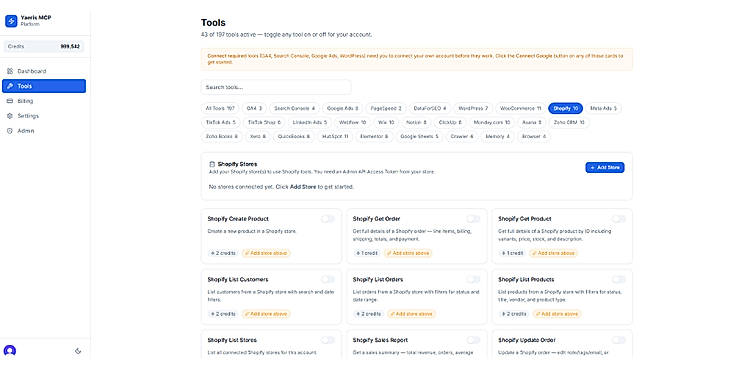This screenshot has height=368, width=736.
Task: Open Admin from the sidebar
Action: 44,131
